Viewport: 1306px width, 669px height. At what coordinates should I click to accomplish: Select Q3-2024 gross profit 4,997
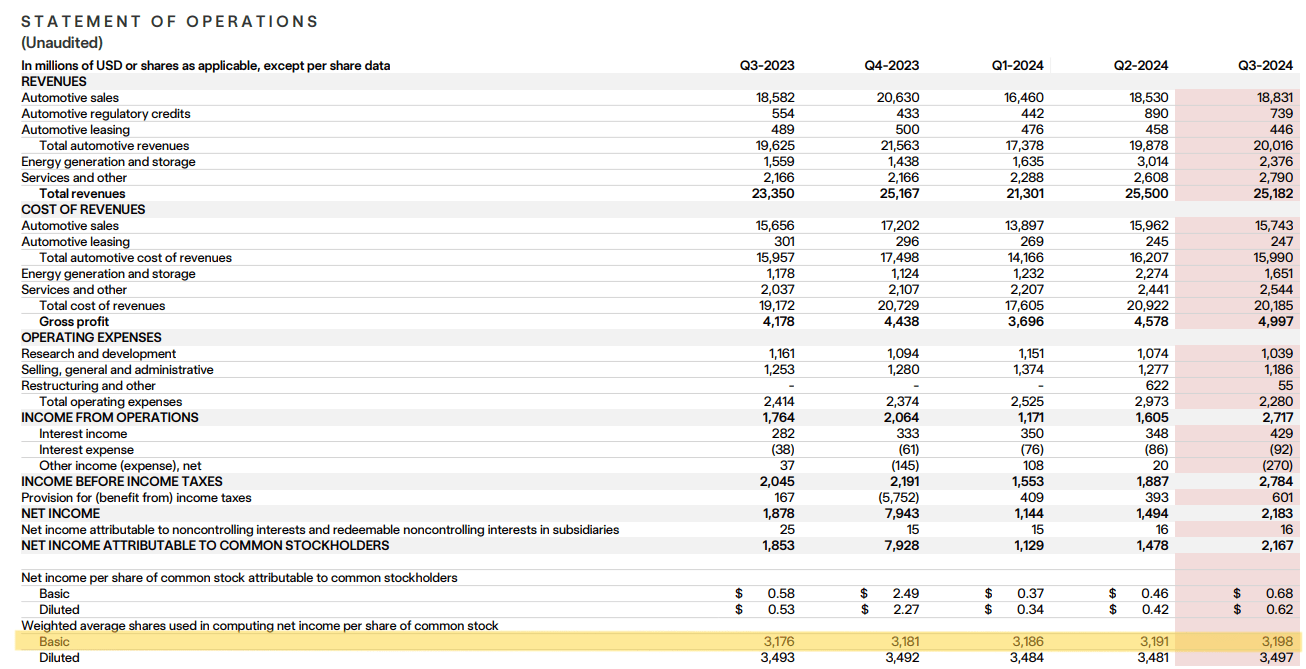pos(1277,322)
